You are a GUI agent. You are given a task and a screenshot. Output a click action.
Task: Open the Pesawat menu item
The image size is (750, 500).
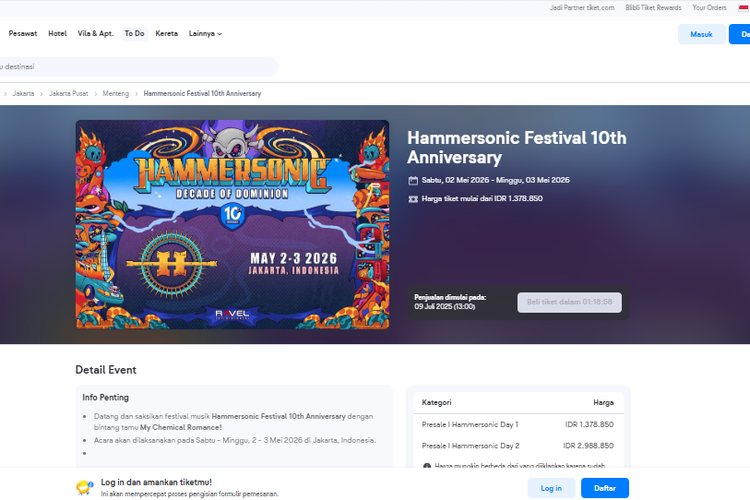pos(22,33)
